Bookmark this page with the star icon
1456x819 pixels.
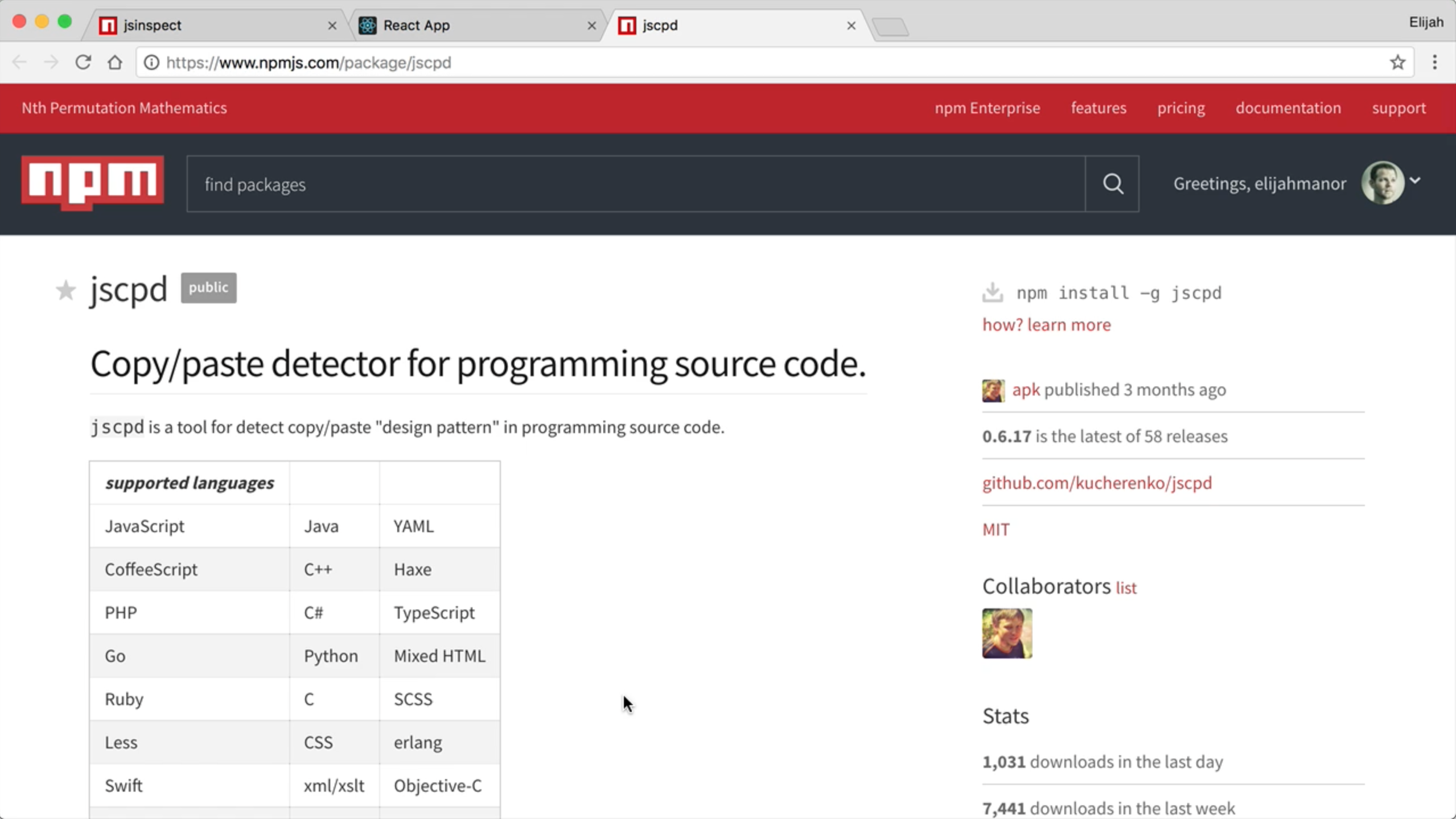(x=1397, y=63)
